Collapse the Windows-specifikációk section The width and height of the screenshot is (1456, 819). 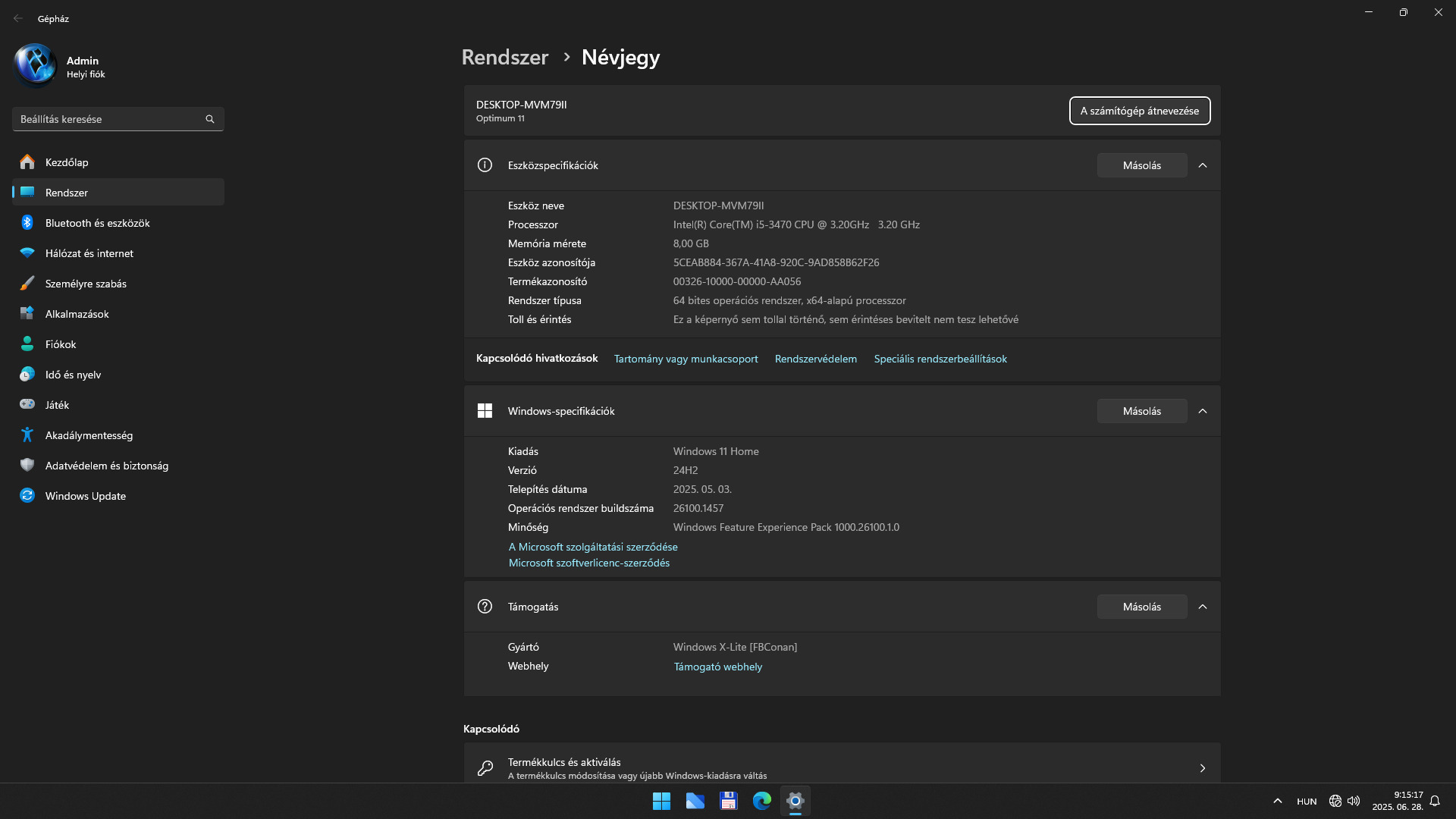point(1203,411)
